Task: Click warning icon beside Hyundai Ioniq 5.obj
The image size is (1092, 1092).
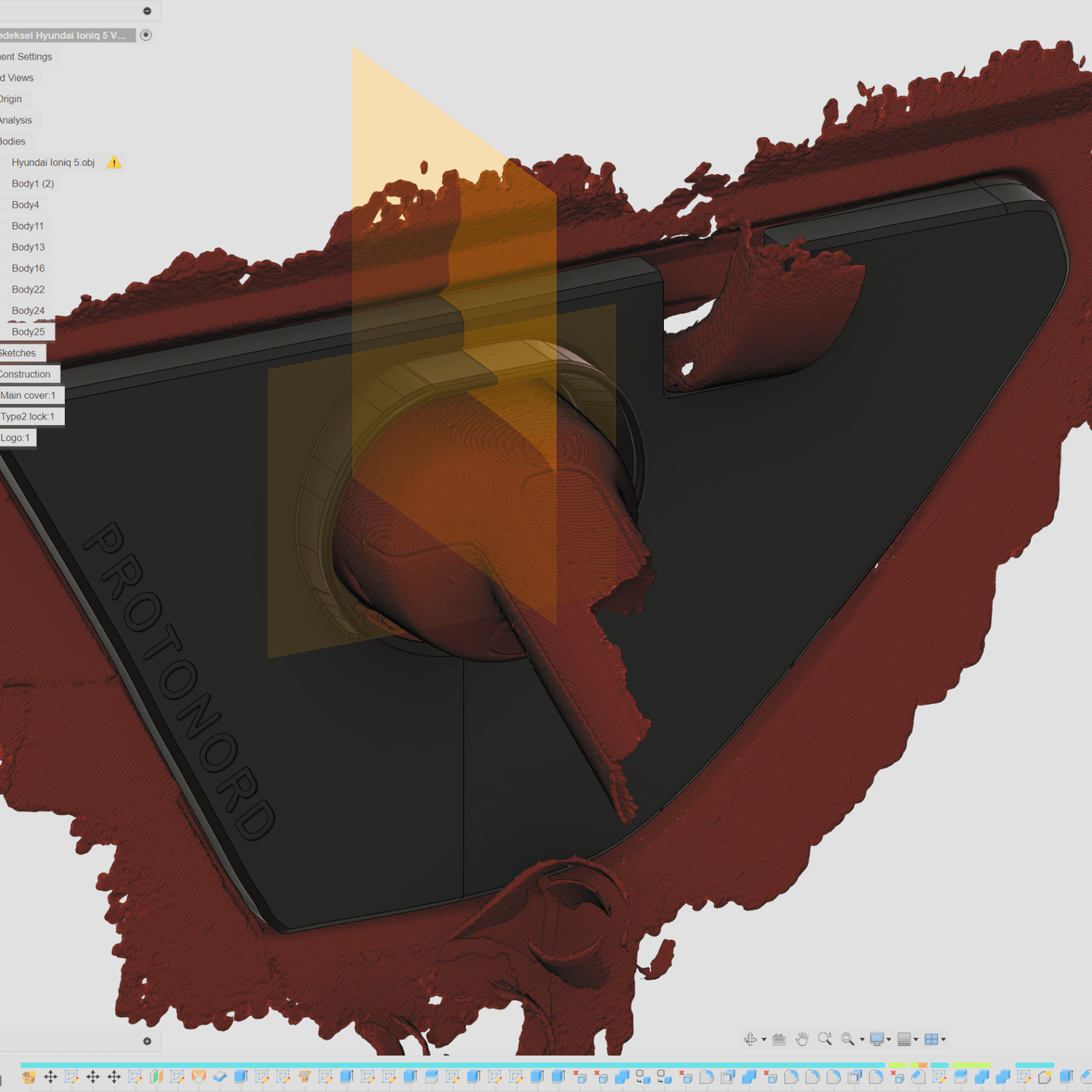Action: 114,163
